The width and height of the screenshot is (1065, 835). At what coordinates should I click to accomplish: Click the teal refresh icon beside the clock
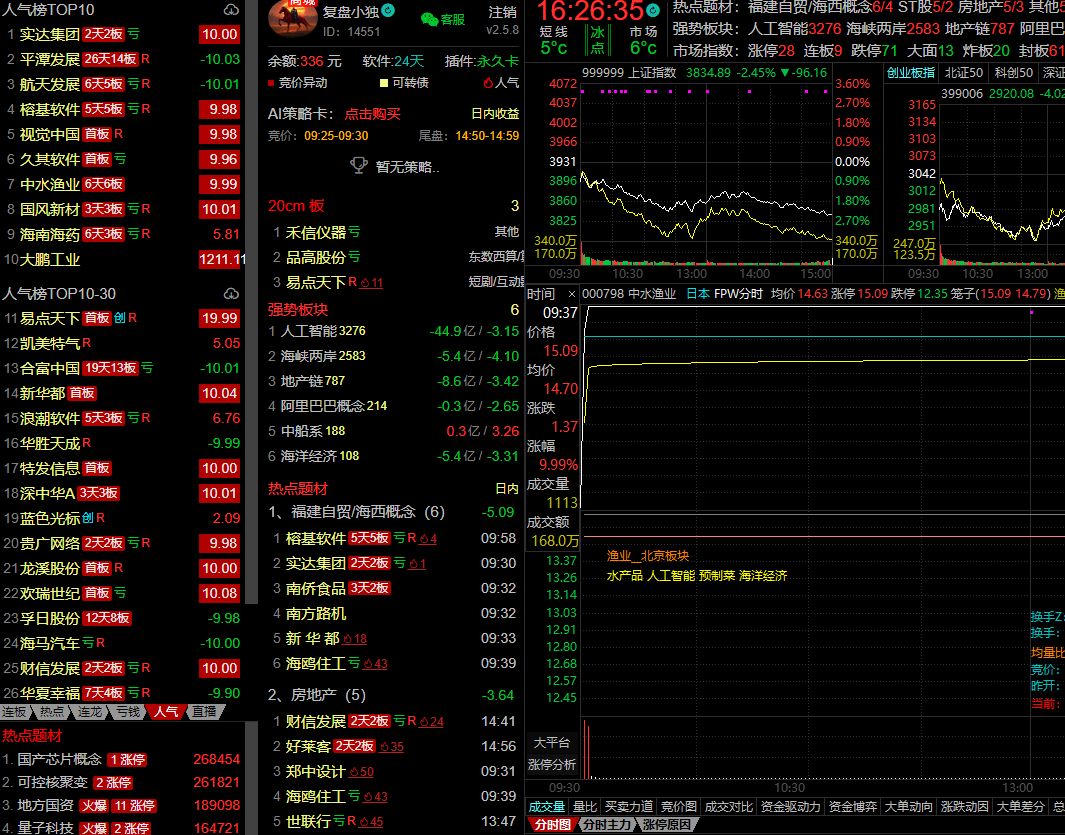click(x=653, y=10)
